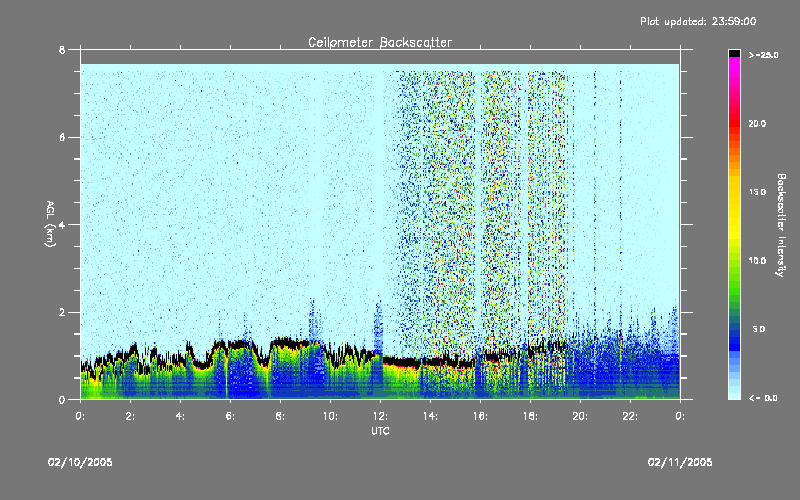Screen dimensions: 800x500
Task: Click the x-axis tick label 18:
Action: click(530, 416)
